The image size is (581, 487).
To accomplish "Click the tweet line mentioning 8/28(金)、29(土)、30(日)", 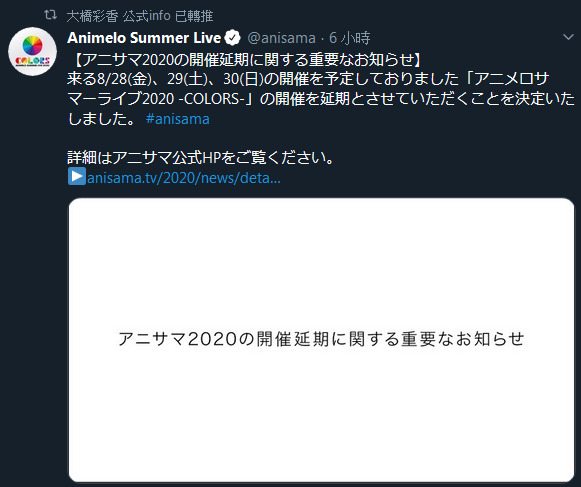I will point(308,79).
